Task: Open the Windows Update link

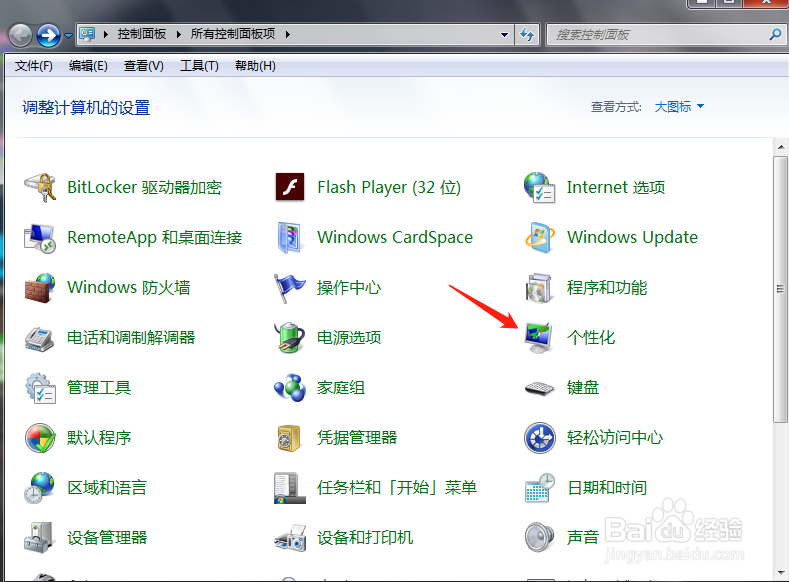Action: pos(632,237)
